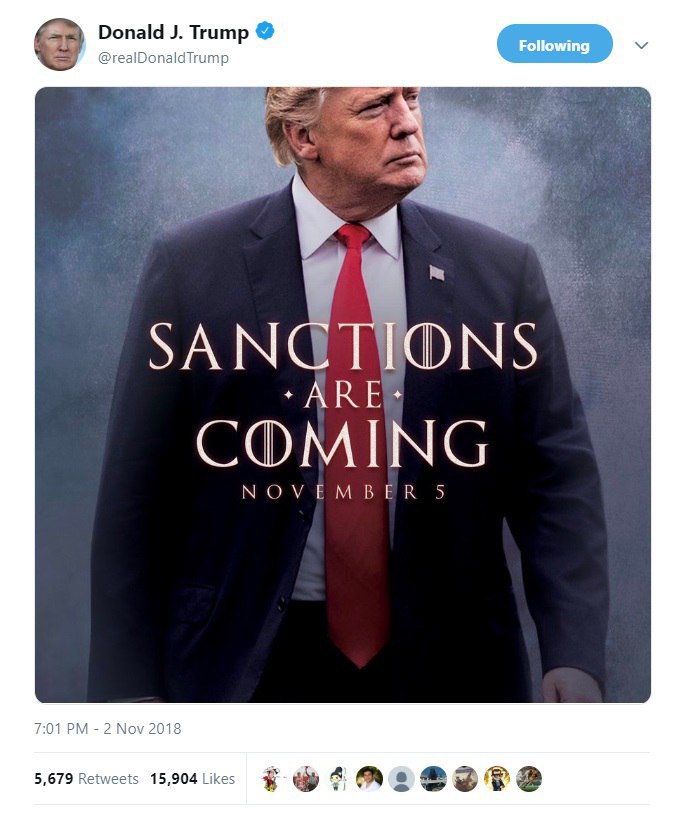Open the blue sky building liker avatar

[433, 779]
